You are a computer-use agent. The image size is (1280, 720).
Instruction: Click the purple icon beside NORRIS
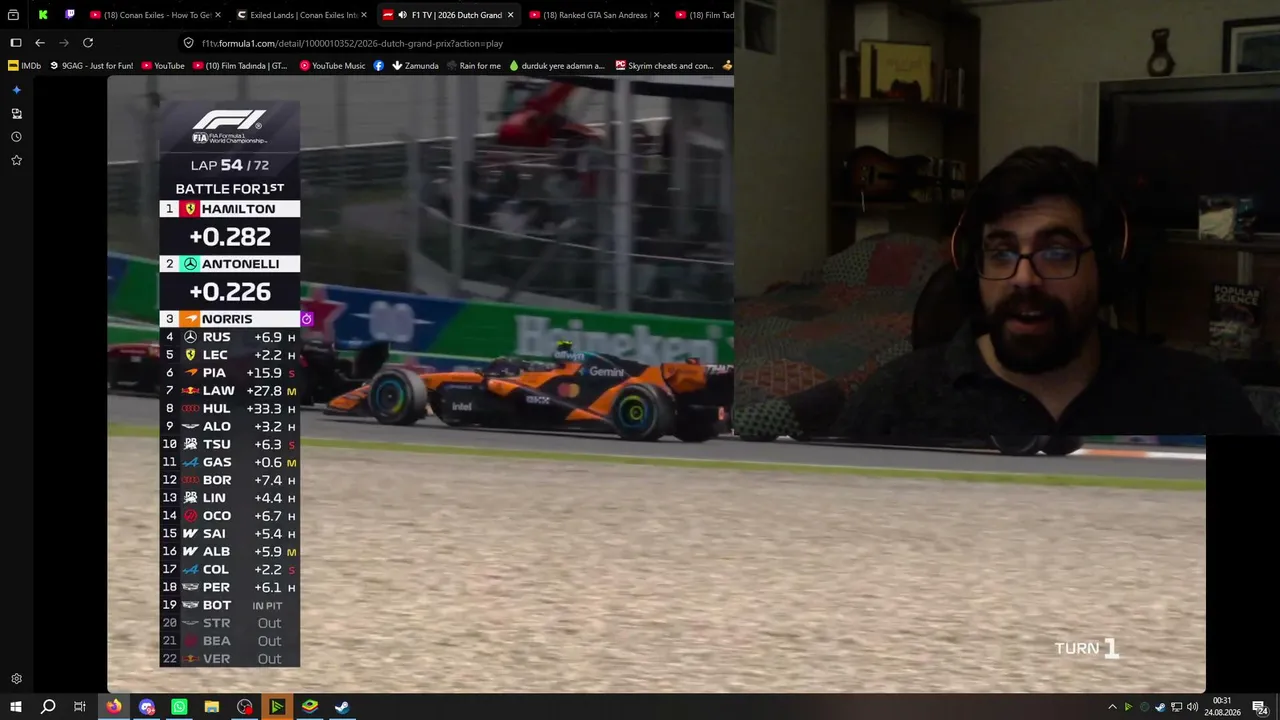pyautogui.click(x=307, y=319)
